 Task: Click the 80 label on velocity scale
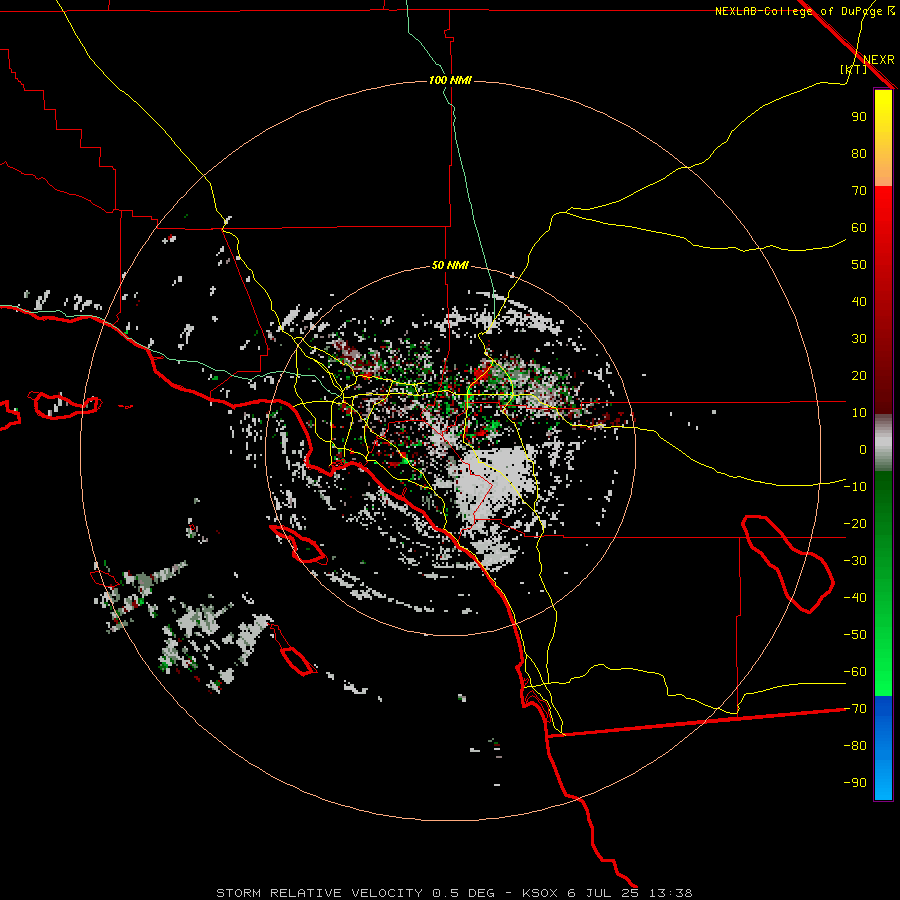859,154
